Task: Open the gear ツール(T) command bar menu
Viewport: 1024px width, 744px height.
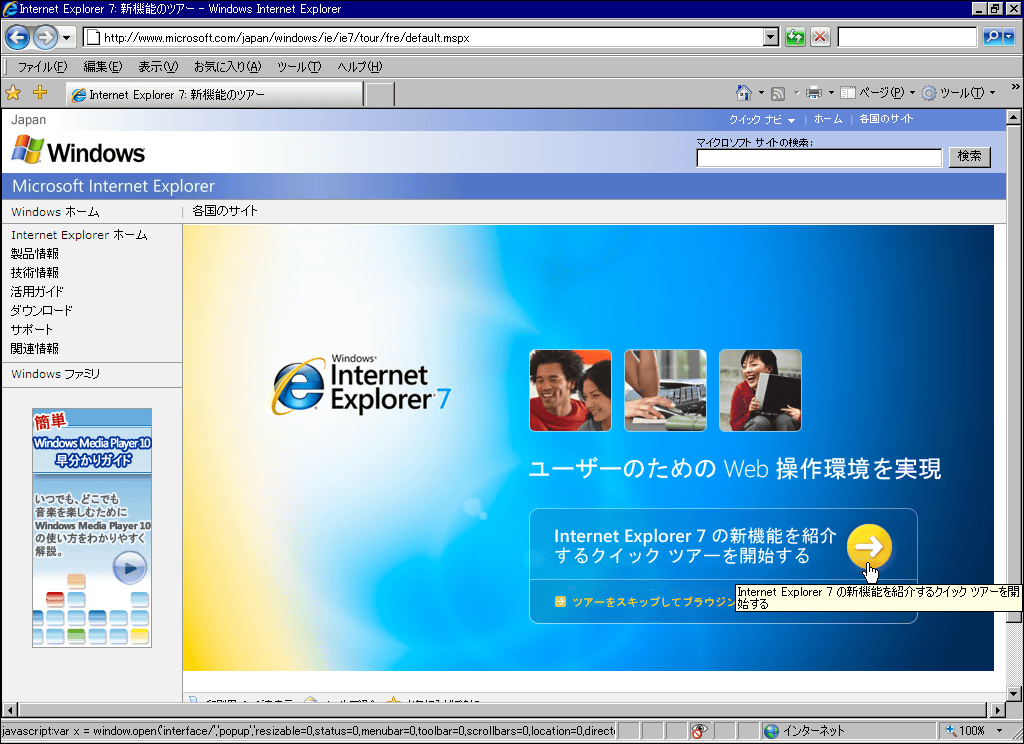Action: click(x=958, y=93)
